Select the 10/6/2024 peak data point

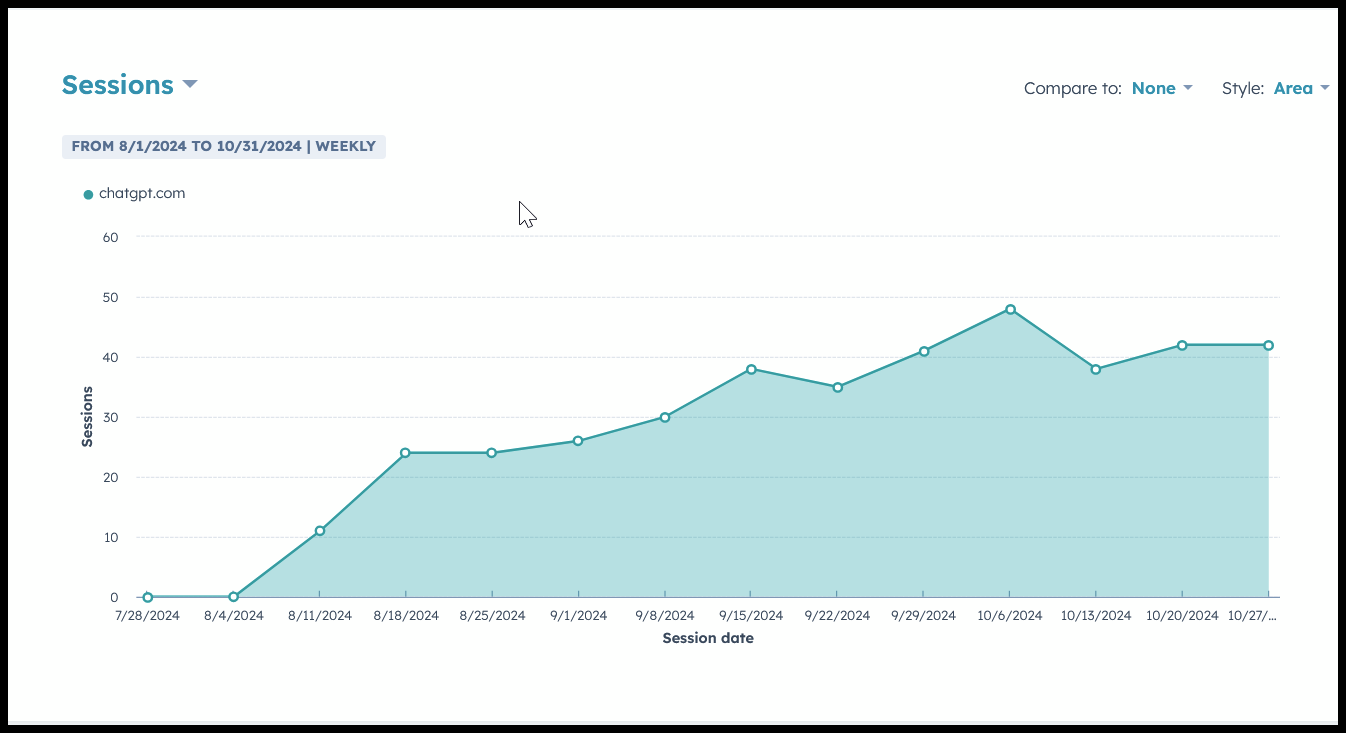click(1010, 309)
